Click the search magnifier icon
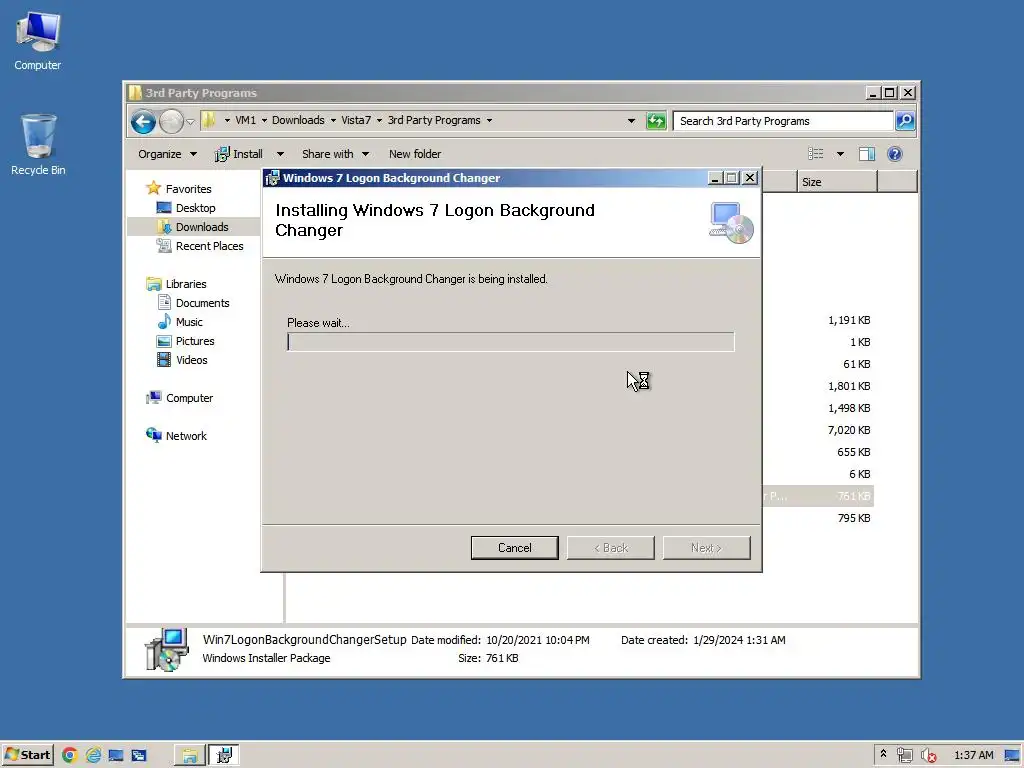This screenshot has width=1024, height=768. coord(905,121)
